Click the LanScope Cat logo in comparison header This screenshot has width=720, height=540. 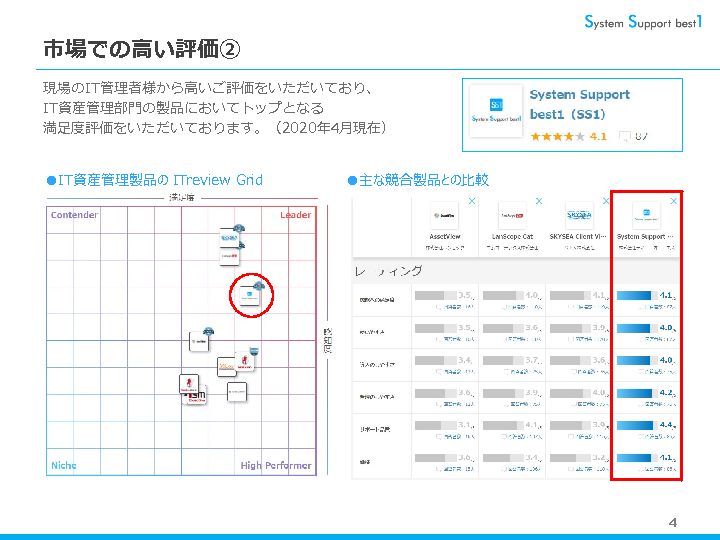point(512,215)
